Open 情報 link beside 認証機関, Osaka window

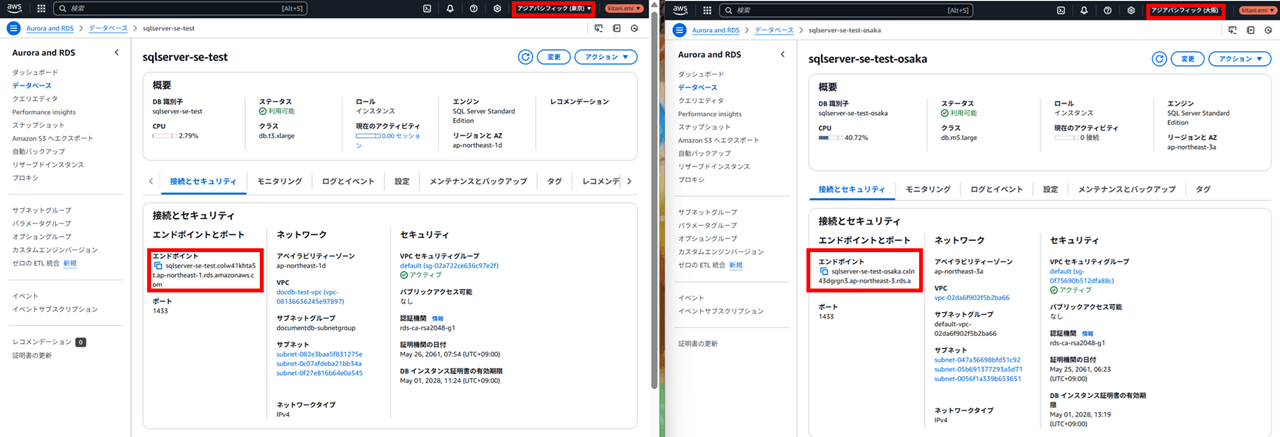tap(1087, 333)
